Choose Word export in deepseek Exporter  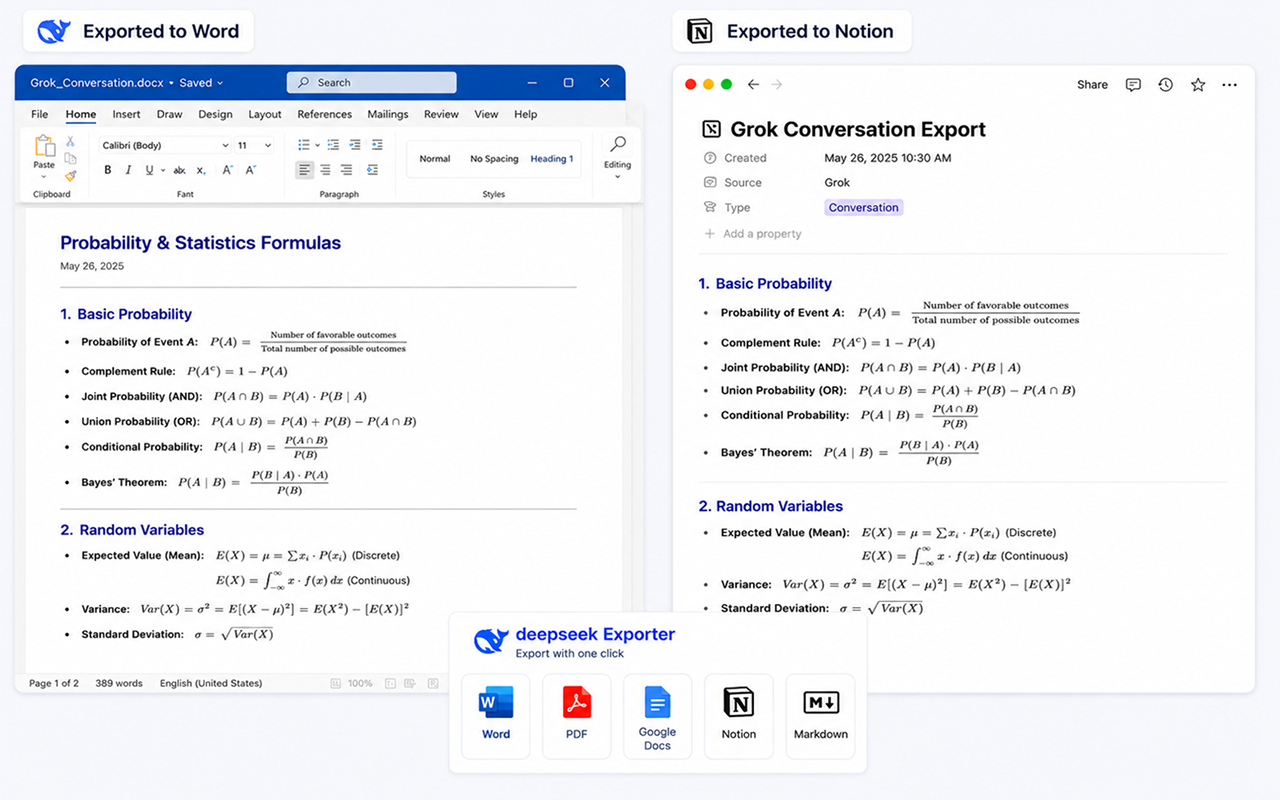coord(496,715)
